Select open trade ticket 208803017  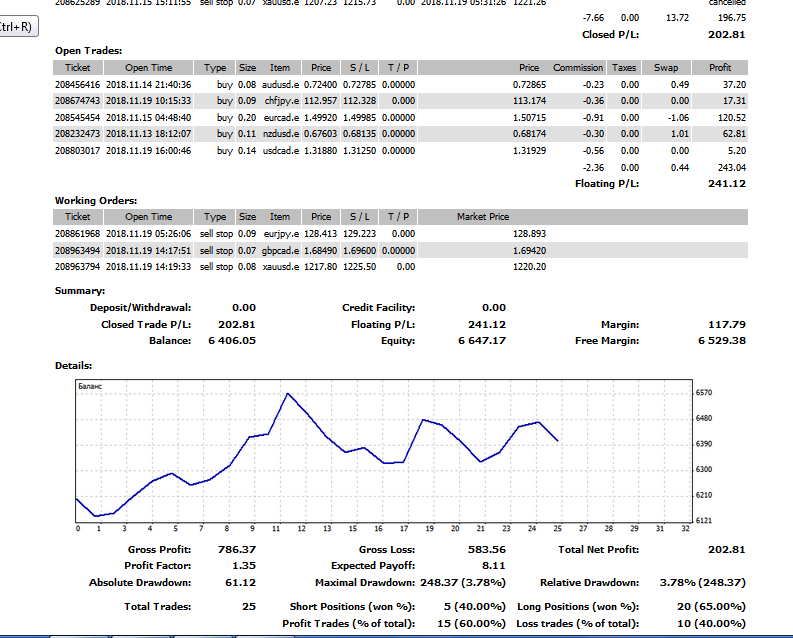pyautogui.click(x=77, y=151)
